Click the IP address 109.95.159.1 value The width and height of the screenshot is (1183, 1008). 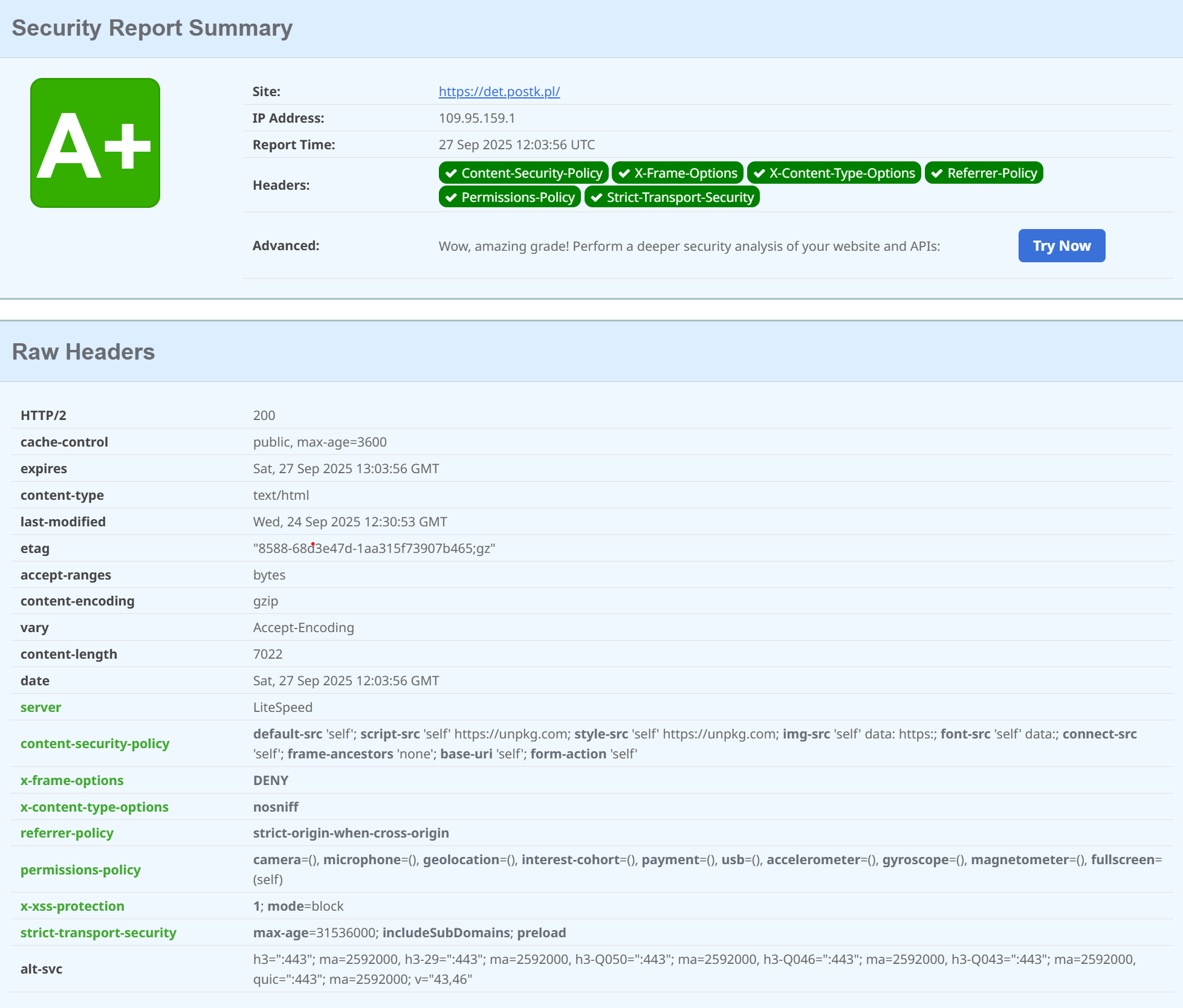(x=476, y=118)
